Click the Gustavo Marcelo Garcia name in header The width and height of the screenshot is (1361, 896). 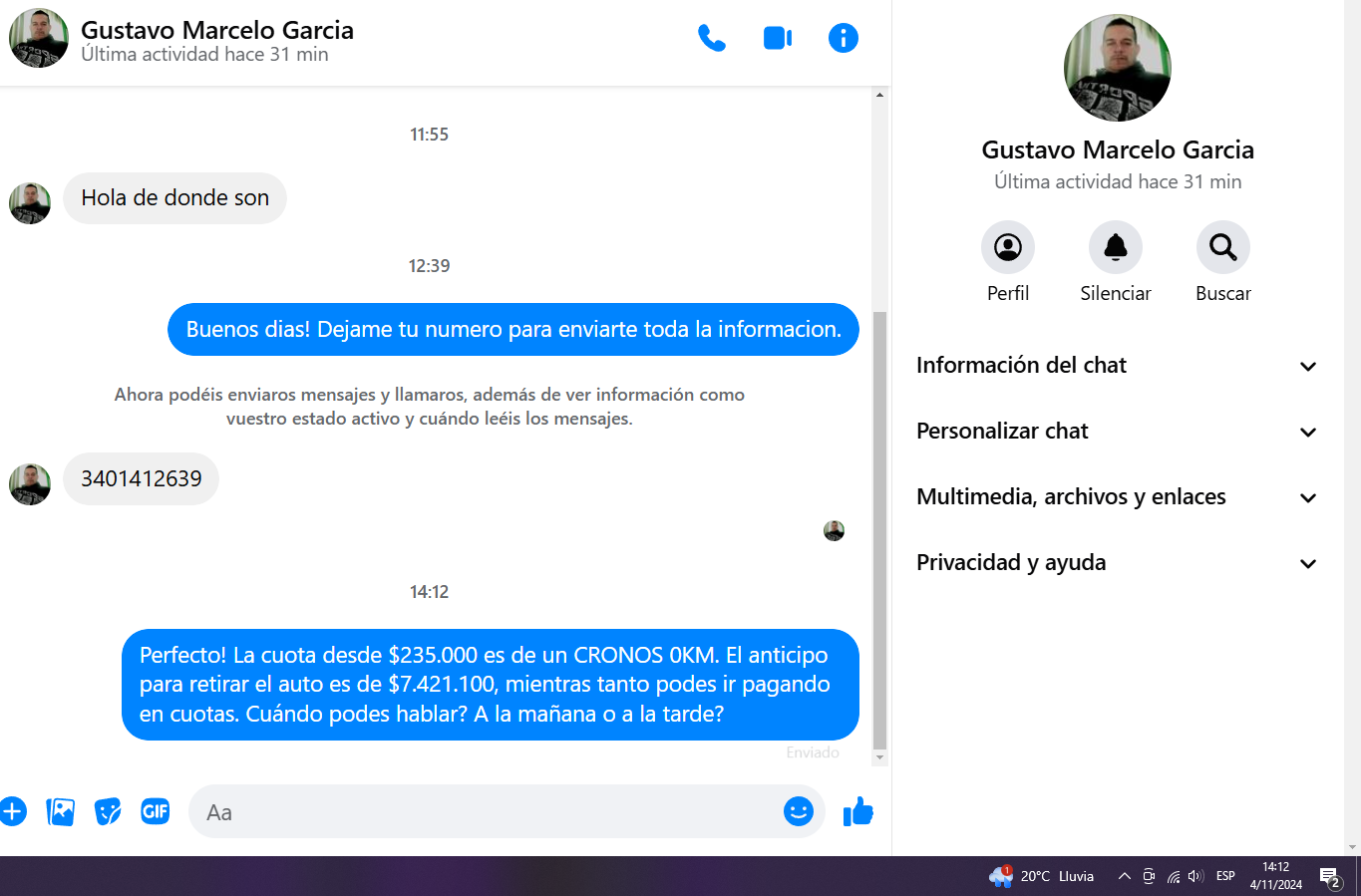tap(217, 30)
